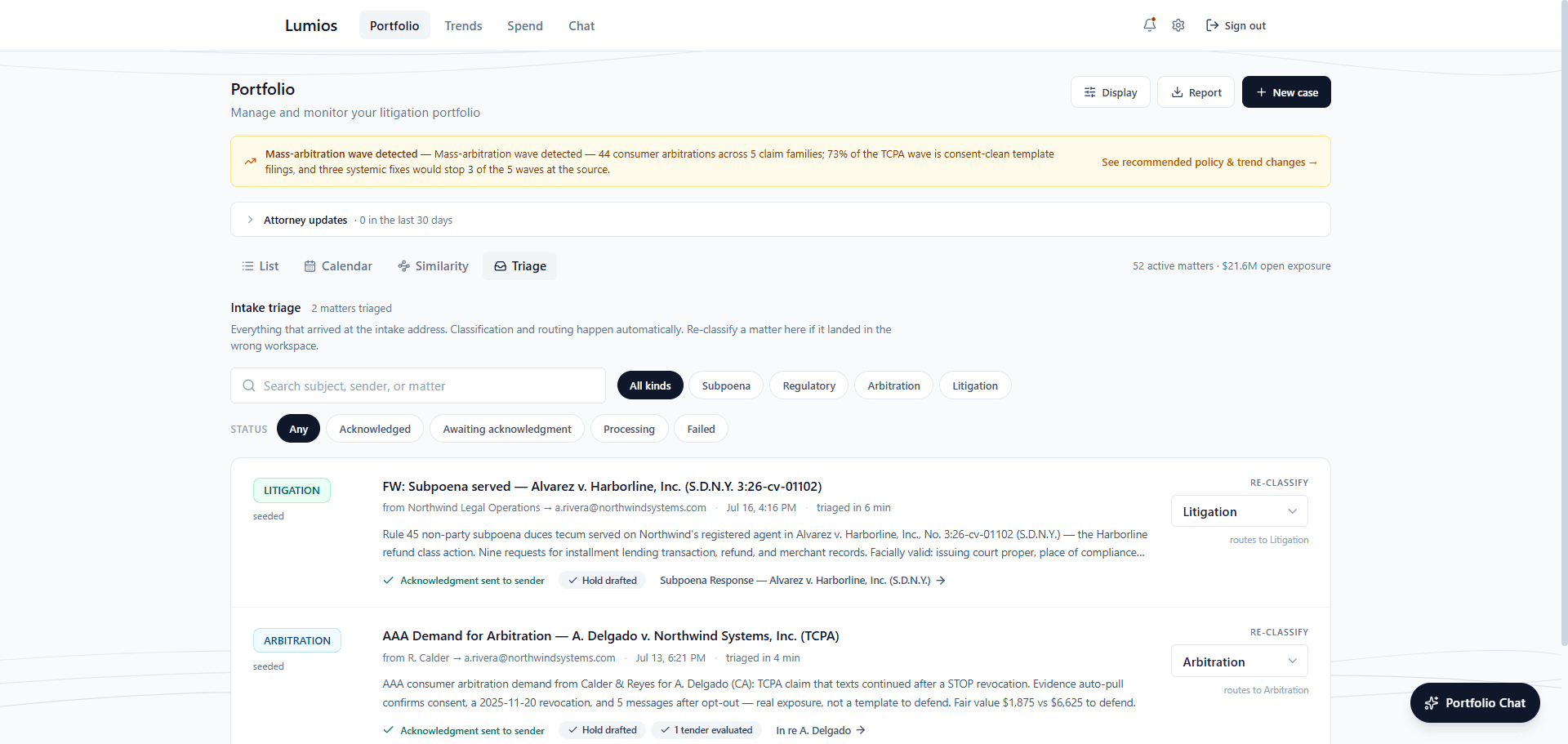The width and height of the screenshot is (1568, 744).
Task: Go to the Trends nav tab
Action: 463,25
